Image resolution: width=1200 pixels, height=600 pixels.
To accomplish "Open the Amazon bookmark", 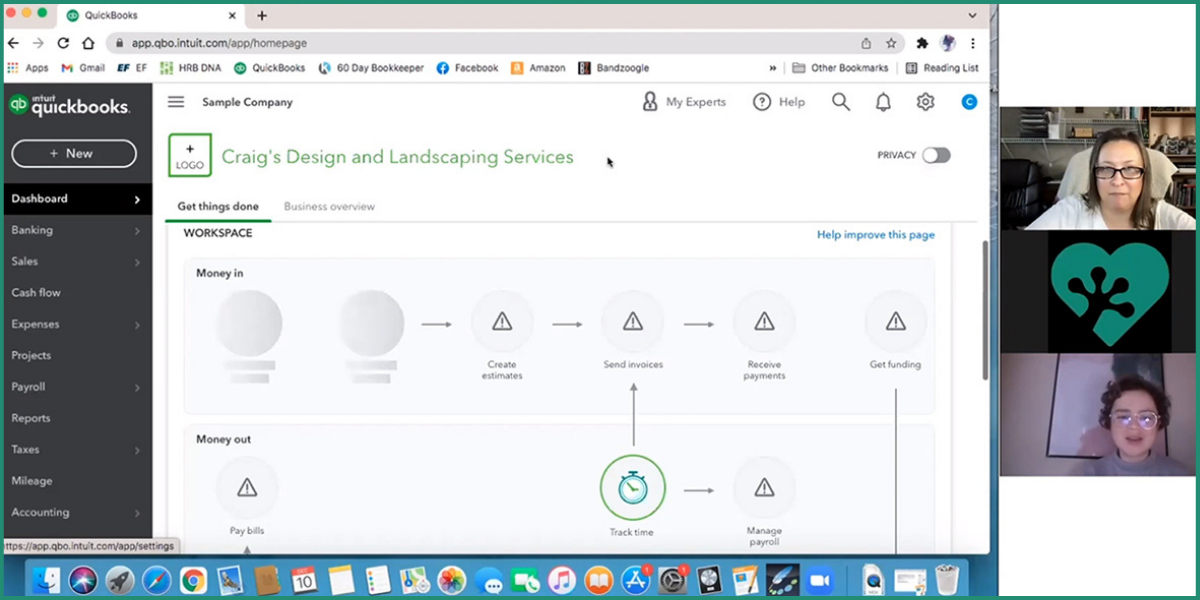I will [x=538, y=68].
